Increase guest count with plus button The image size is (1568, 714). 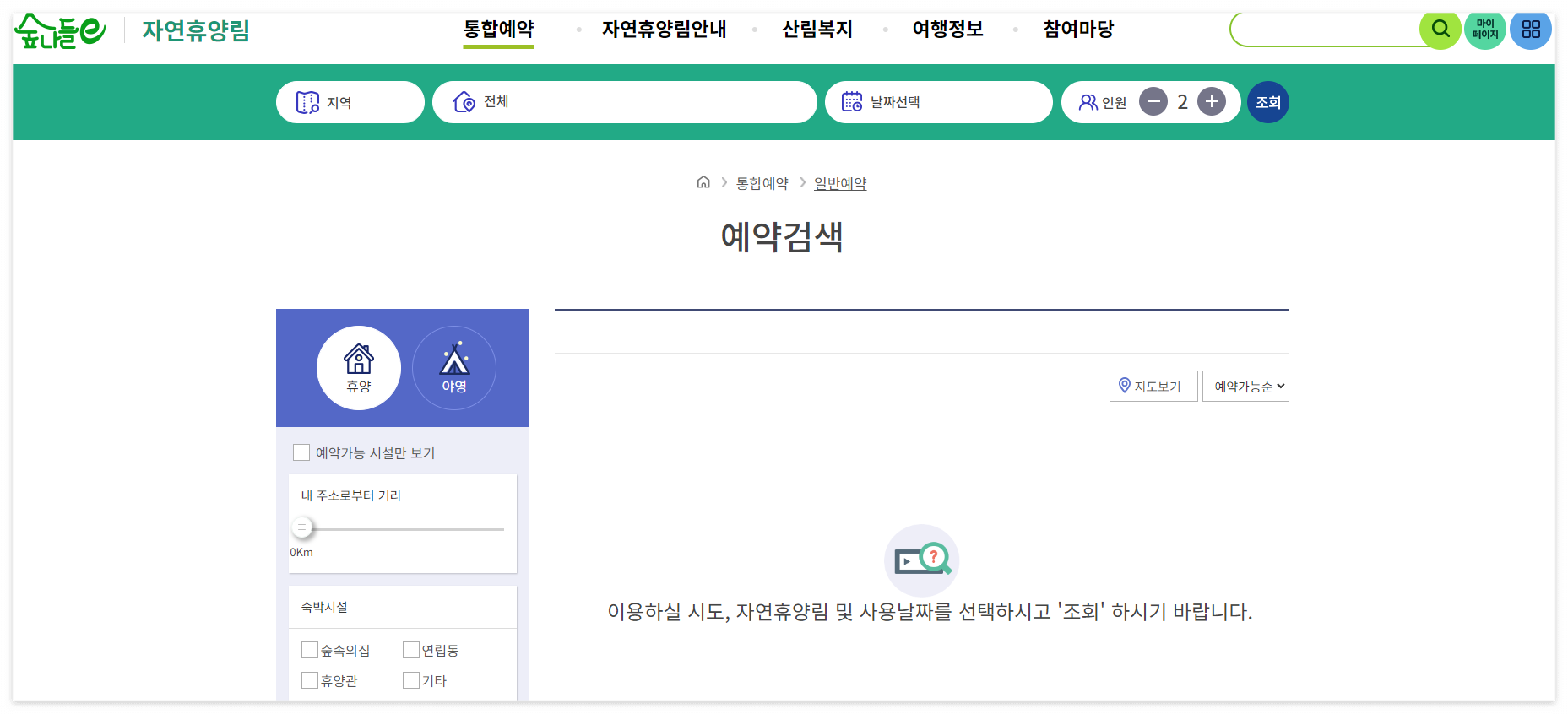click(x=1212, y=102)
